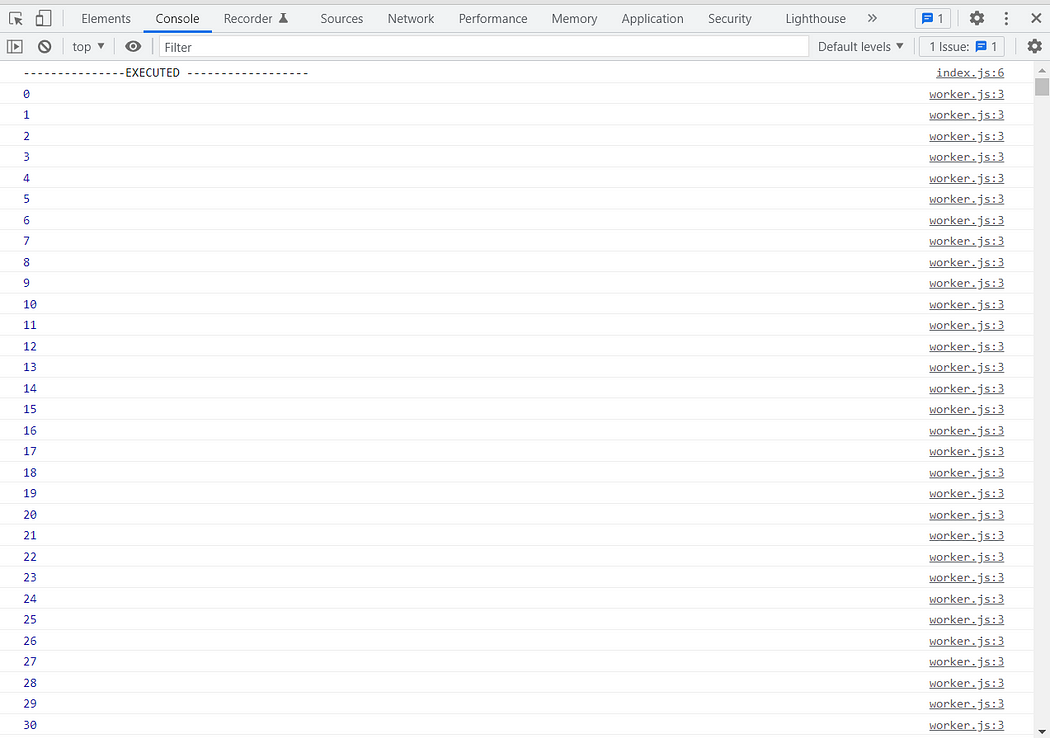Select the logged value 16
1050x738 pixels.
tap(30, 430)
